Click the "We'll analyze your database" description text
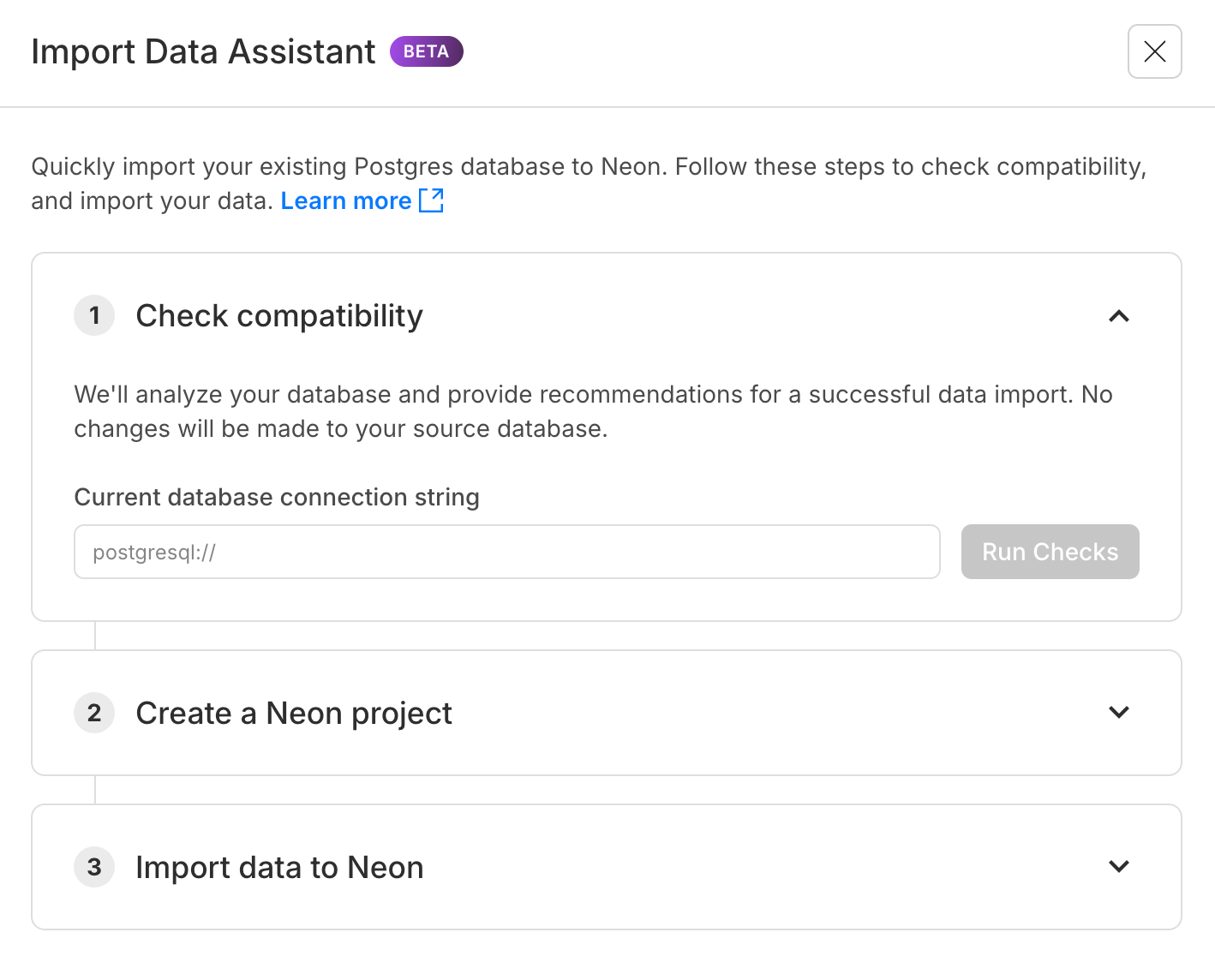The width and height of the screenshot is (1215, 980). tap(593, 411)
